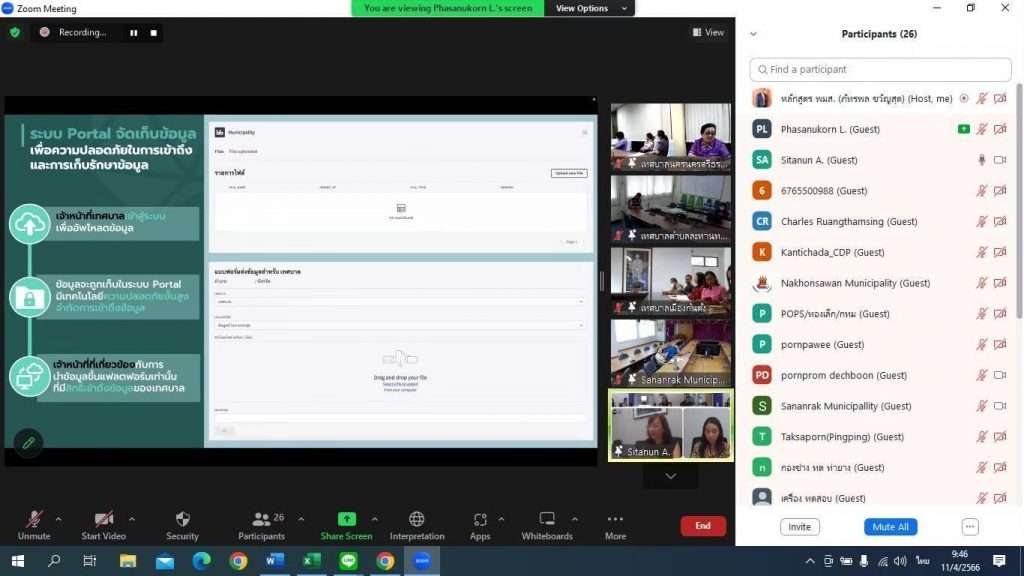Image resolution: width=1024 pixels, height=576 pixels.
Task: Expand the arrow next to Unmute
Action: (58, 519)
